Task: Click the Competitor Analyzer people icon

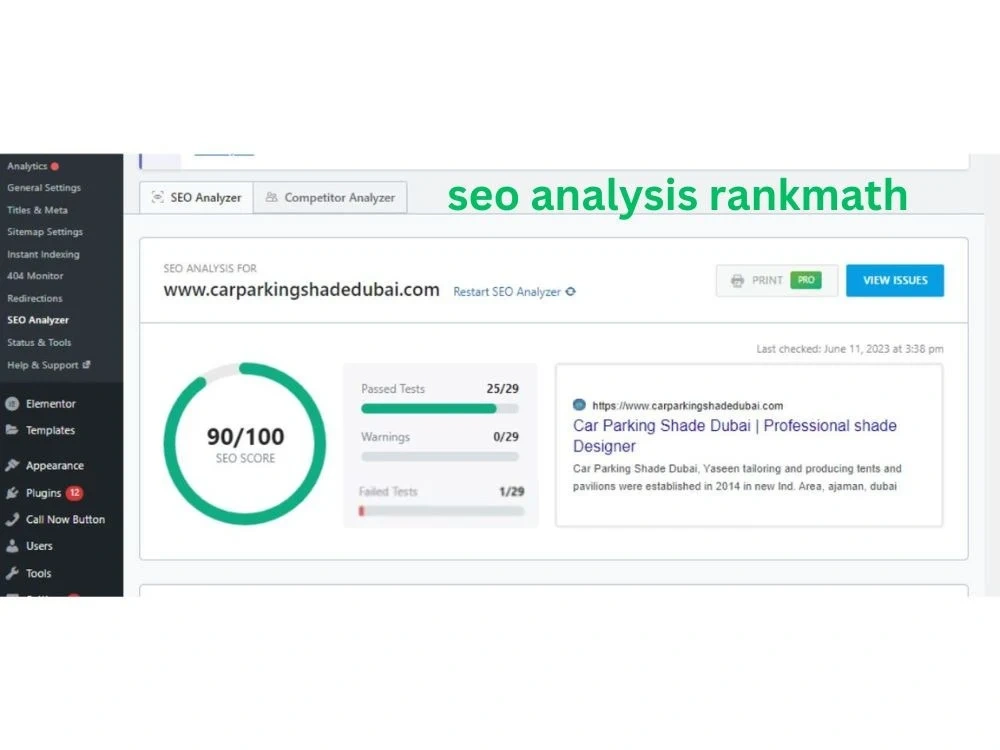Action: (272, 197)
